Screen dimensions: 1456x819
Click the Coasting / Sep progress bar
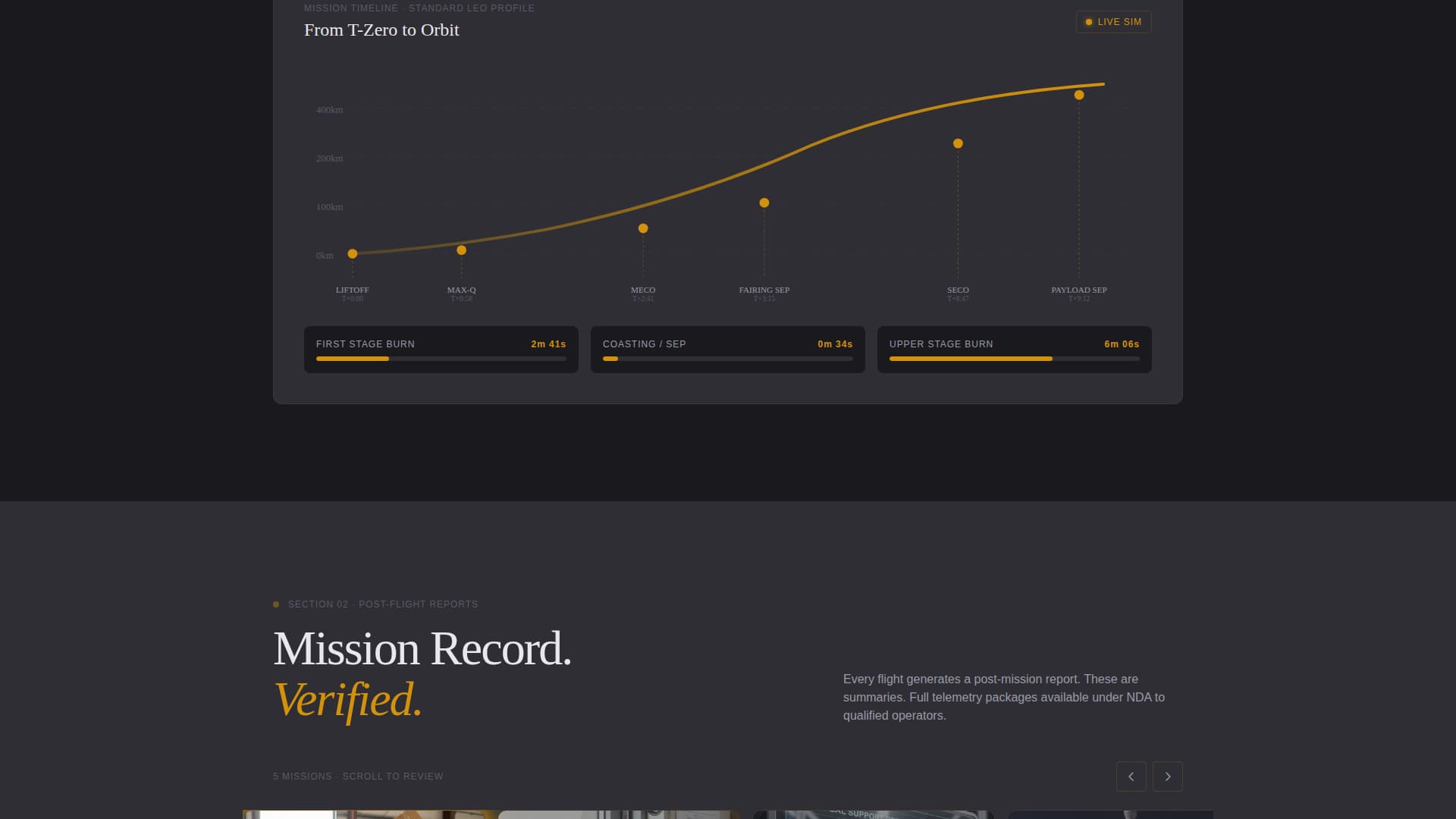coord(727,359)
